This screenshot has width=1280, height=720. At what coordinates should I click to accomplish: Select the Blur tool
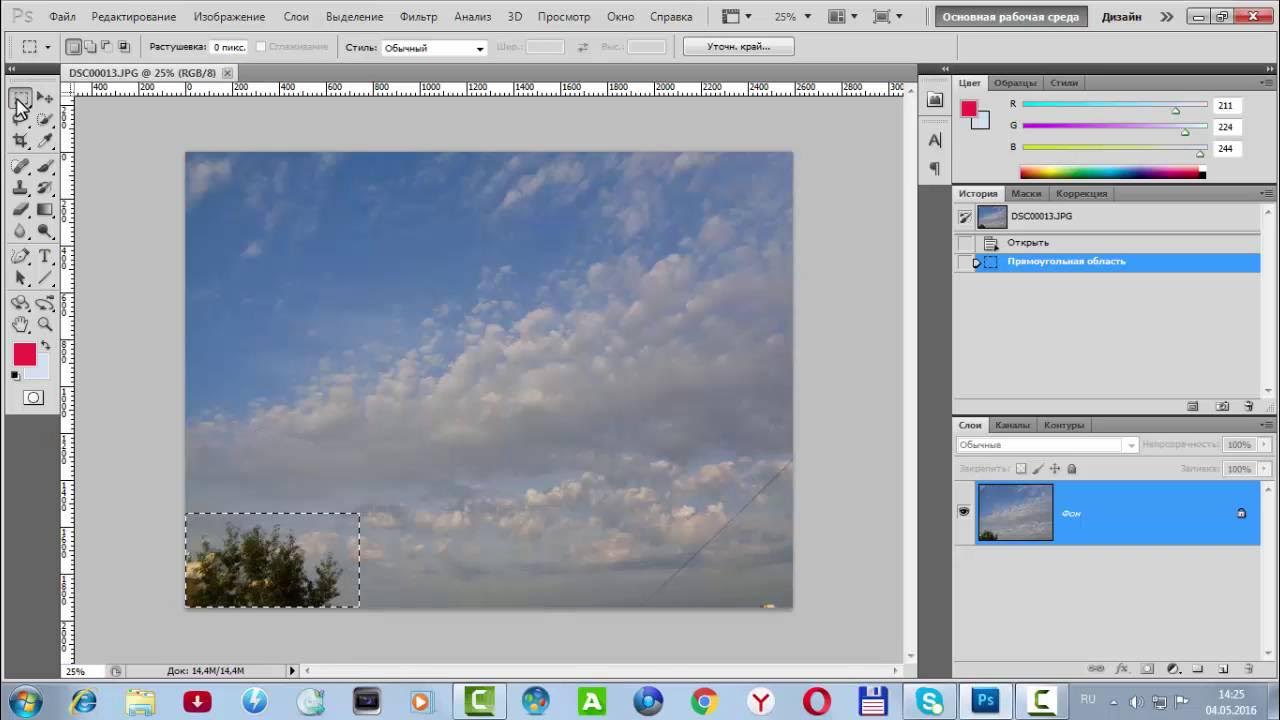point(20,231)
